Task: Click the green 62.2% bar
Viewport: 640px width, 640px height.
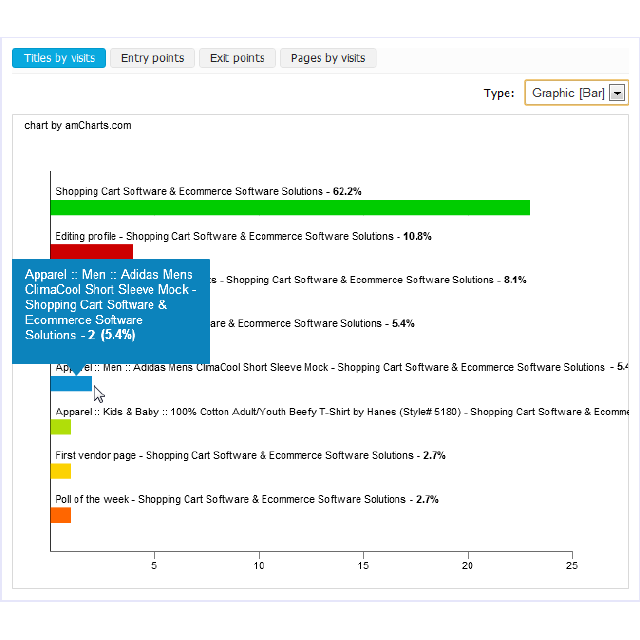Action: pyautogui.click(x=290, y=208)
